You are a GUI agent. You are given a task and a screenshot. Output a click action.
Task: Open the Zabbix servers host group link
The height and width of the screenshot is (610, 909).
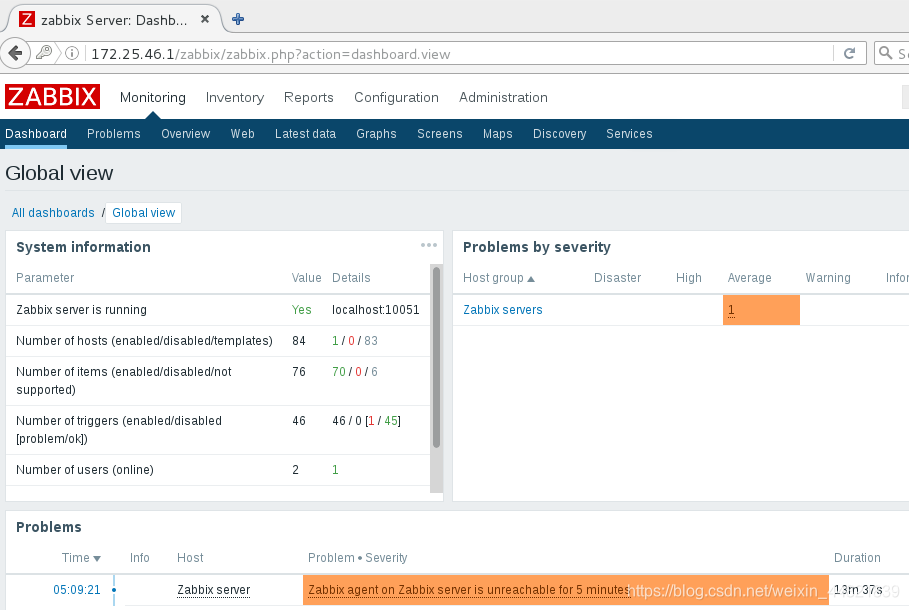503,310
